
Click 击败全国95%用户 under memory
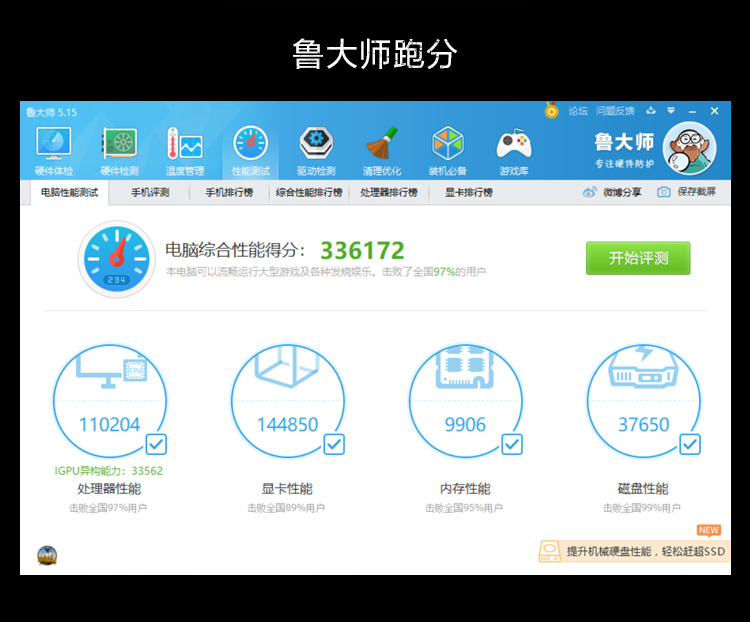464,508
